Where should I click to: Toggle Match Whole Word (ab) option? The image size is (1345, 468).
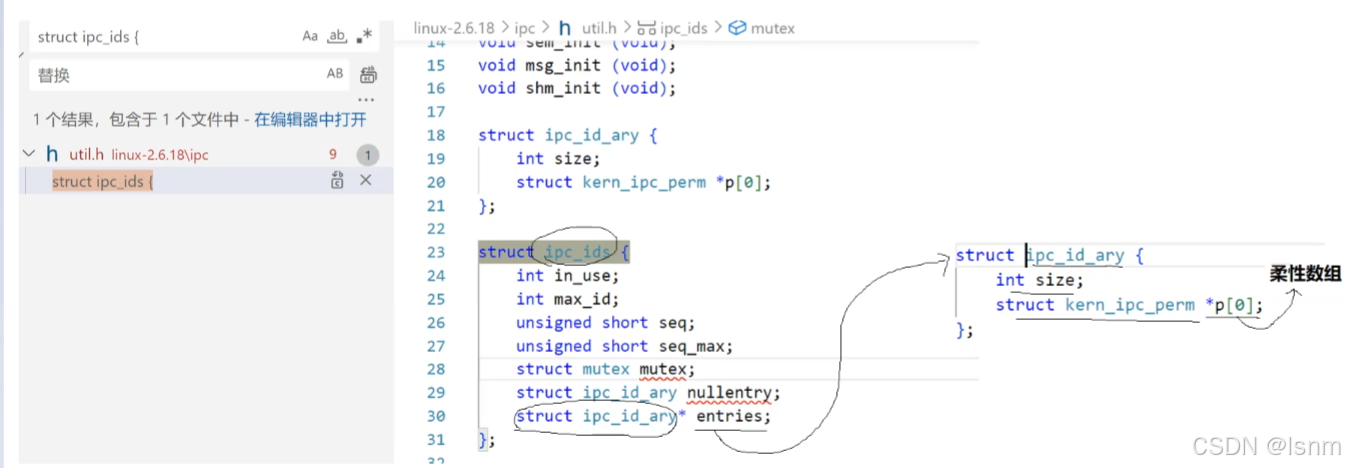[337, 36]
